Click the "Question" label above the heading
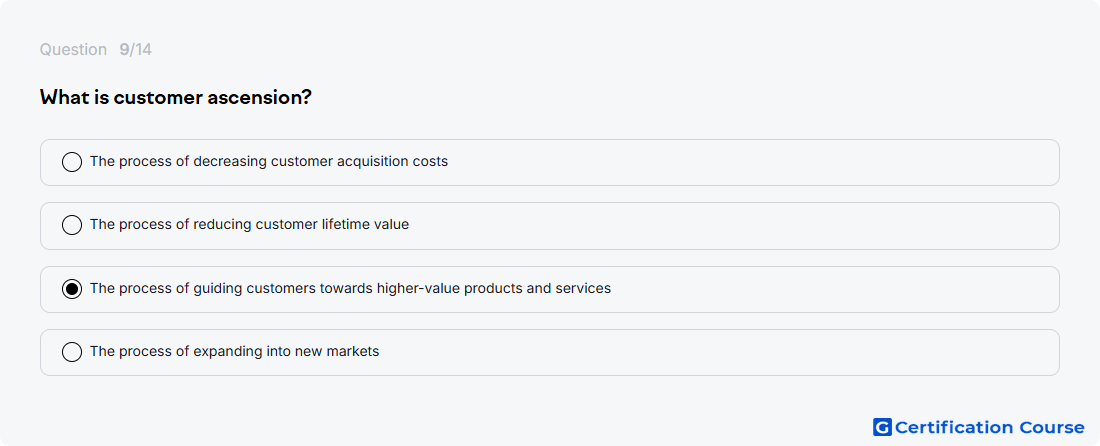 tap(73, 50)
